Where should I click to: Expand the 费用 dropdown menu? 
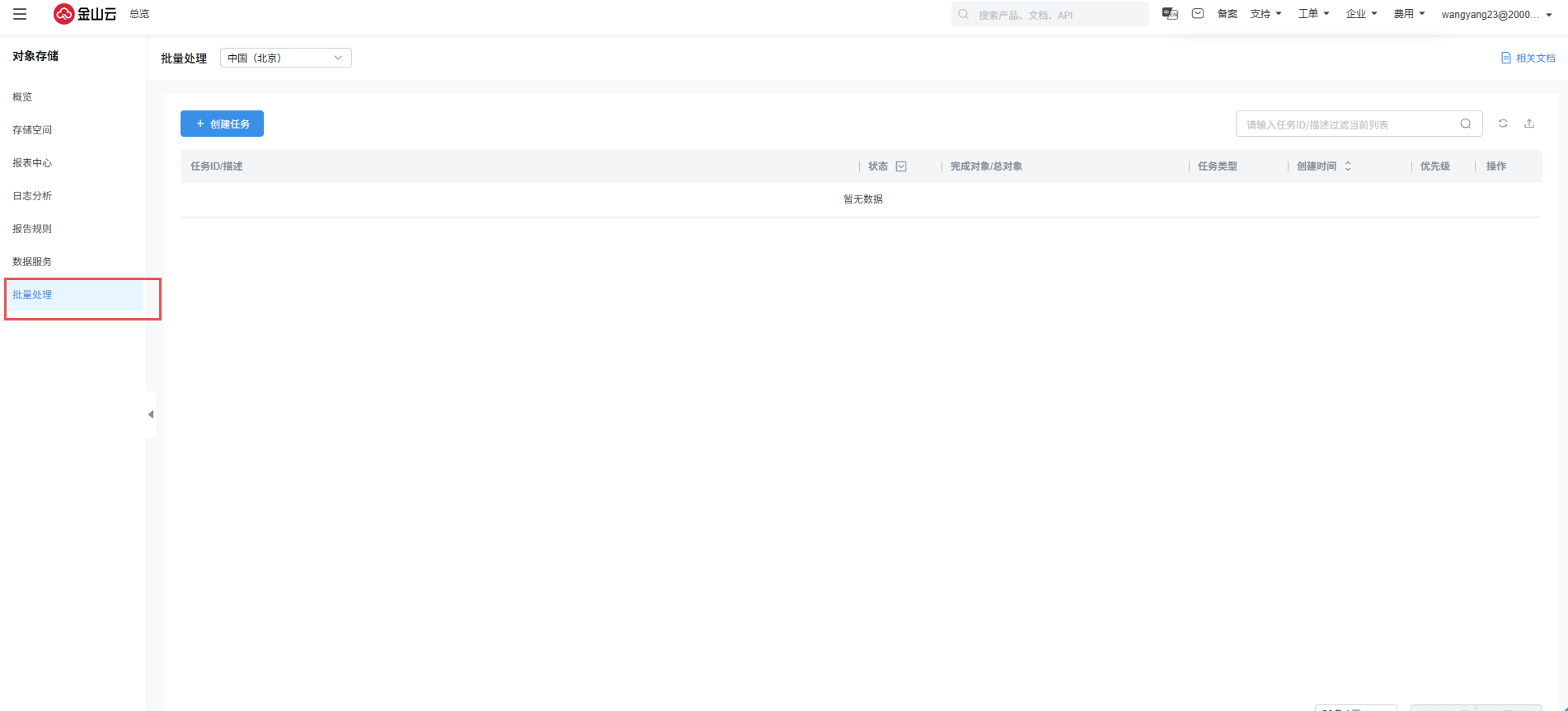point(1409,14)
